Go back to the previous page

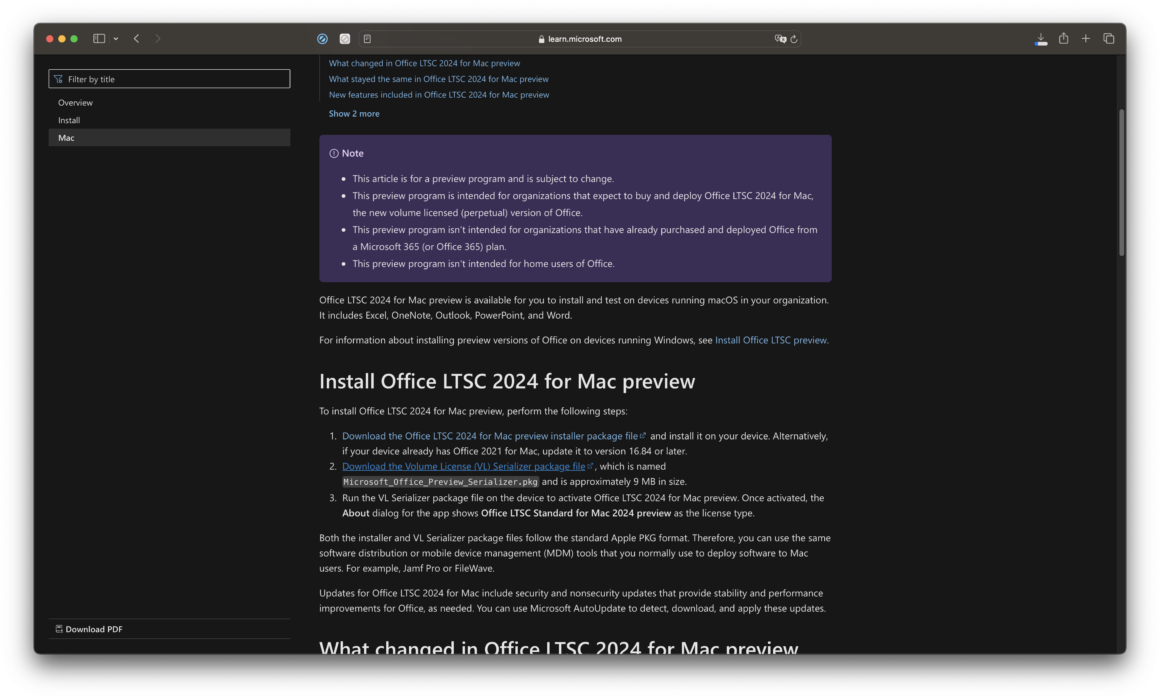click(x=136, y=38)
